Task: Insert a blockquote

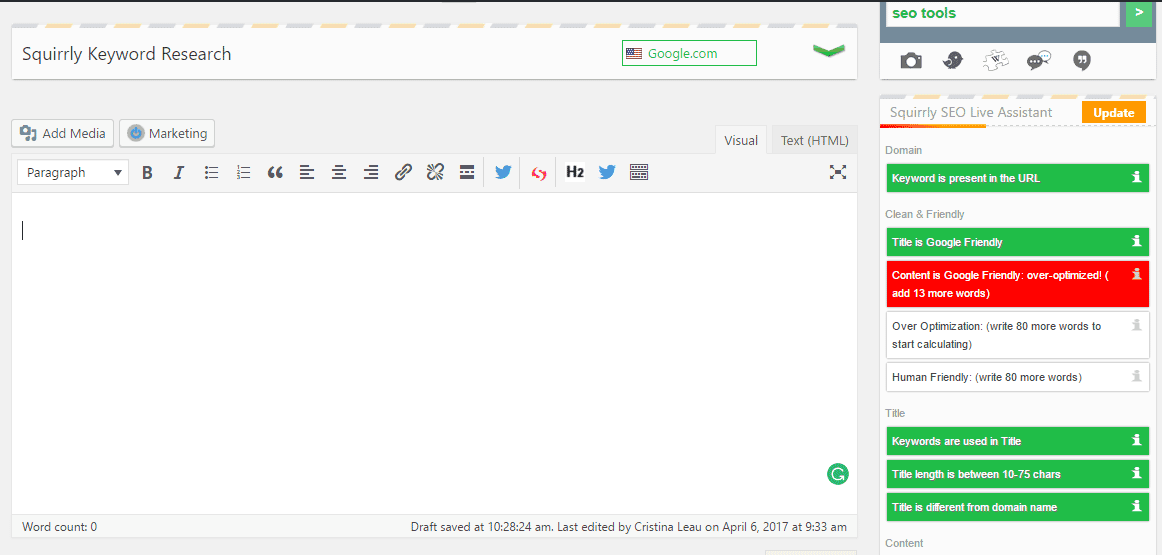Action: click(275, 173)
